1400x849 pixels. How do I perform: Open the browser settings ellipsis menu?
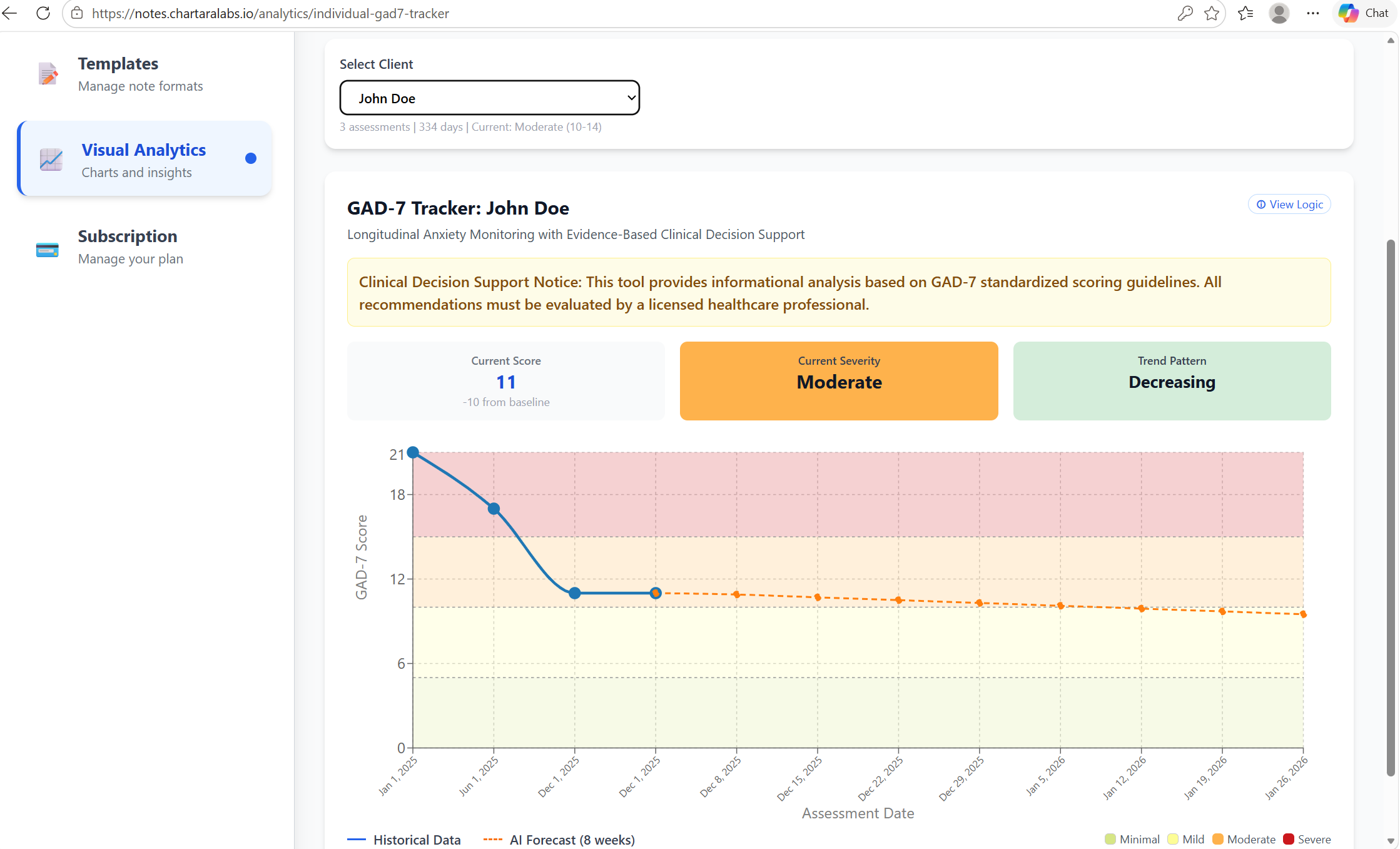pos(1313,13)
